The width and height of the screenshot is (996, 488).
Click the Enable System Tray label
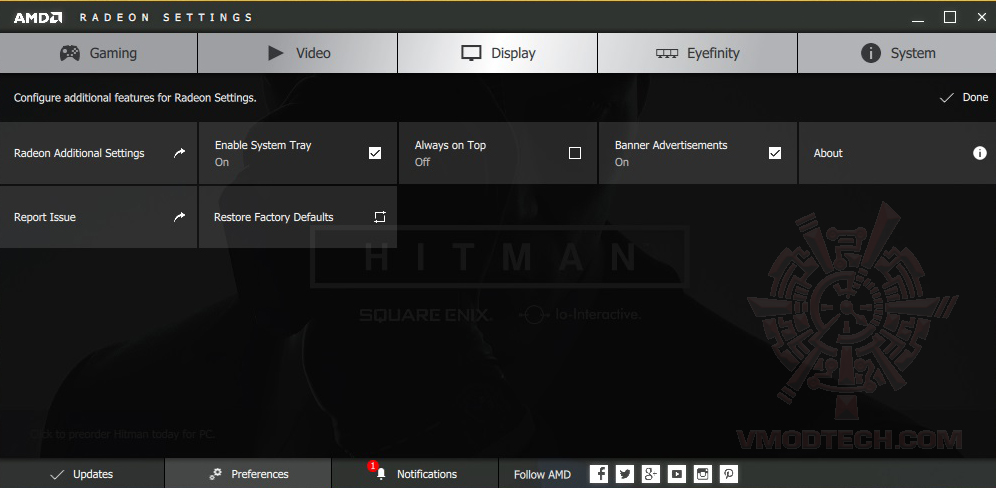[x=263, y=145]
